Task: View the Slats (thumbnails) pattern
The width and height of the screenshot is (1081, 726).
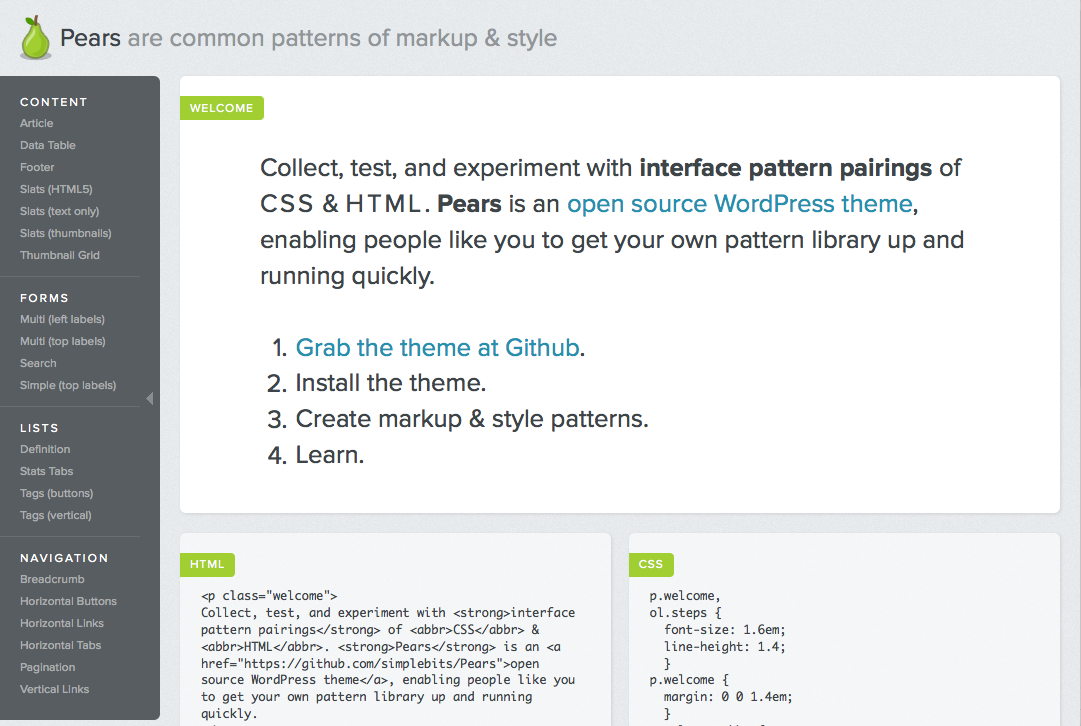Action: click(65, 234)
